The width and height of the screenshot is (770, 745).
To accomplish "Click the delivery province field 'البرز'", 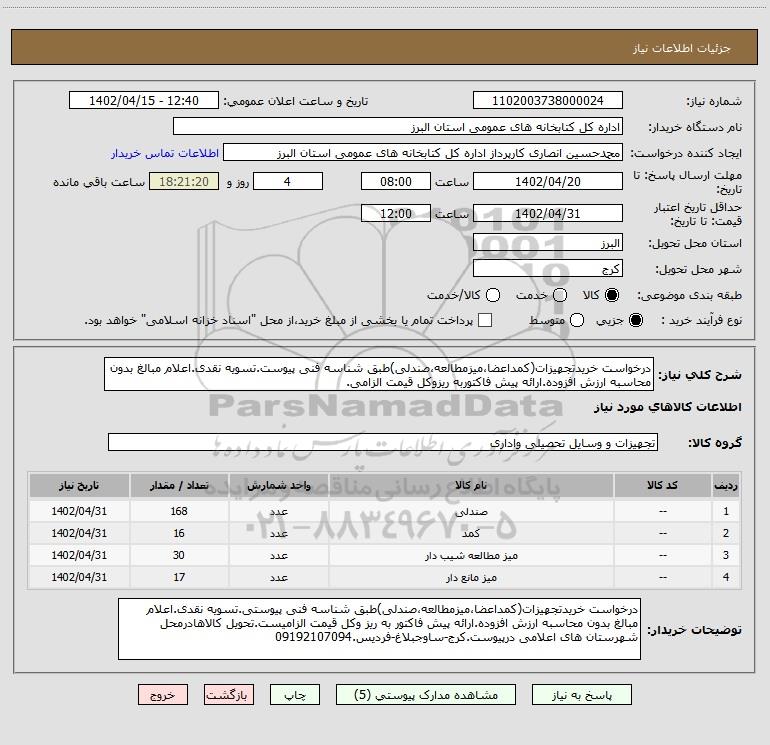I will pyautogui.click(x=548, y=243).
